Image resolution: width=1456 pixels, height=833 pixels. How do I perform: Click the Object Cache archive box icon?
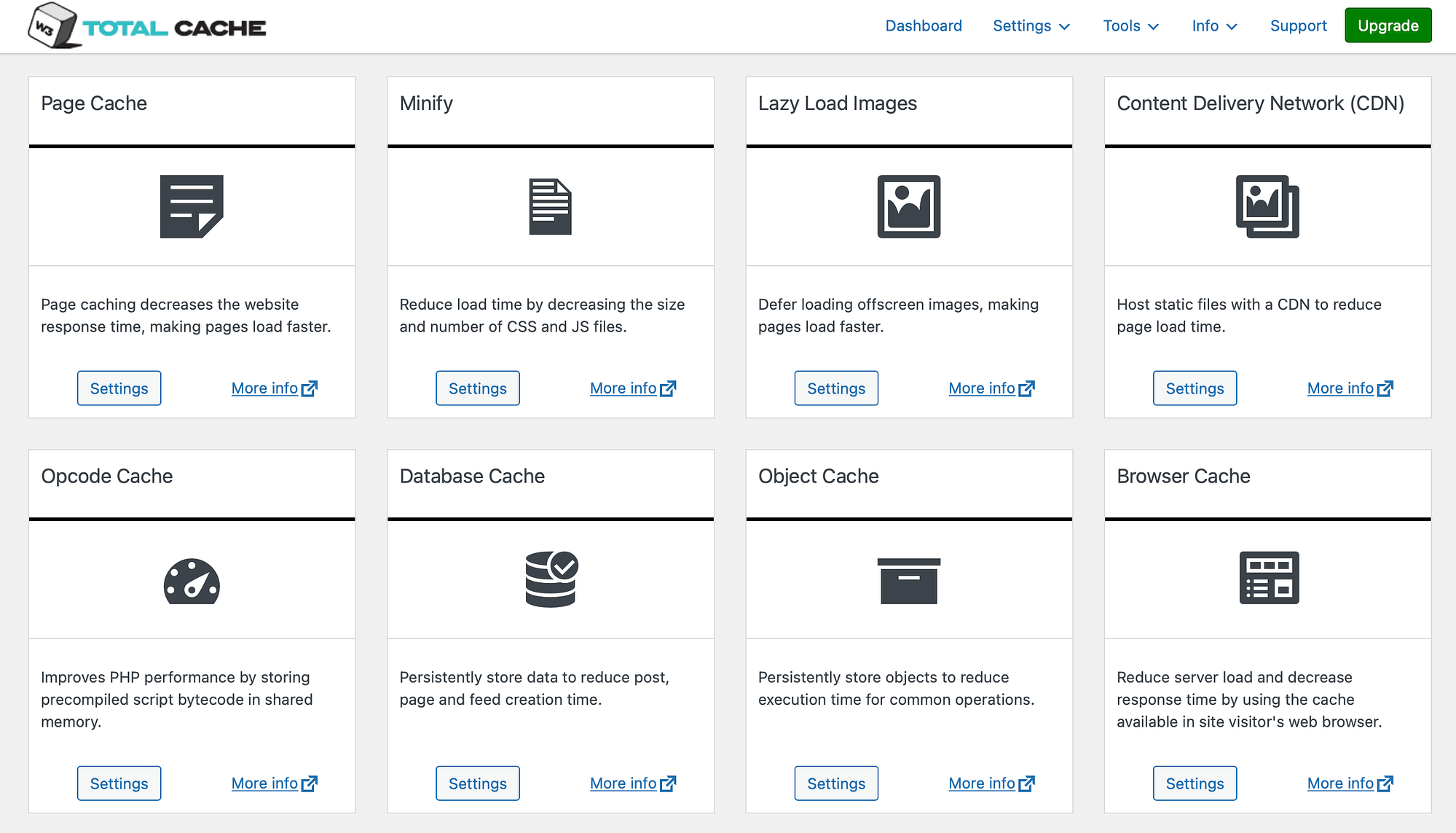pos(909,581)
